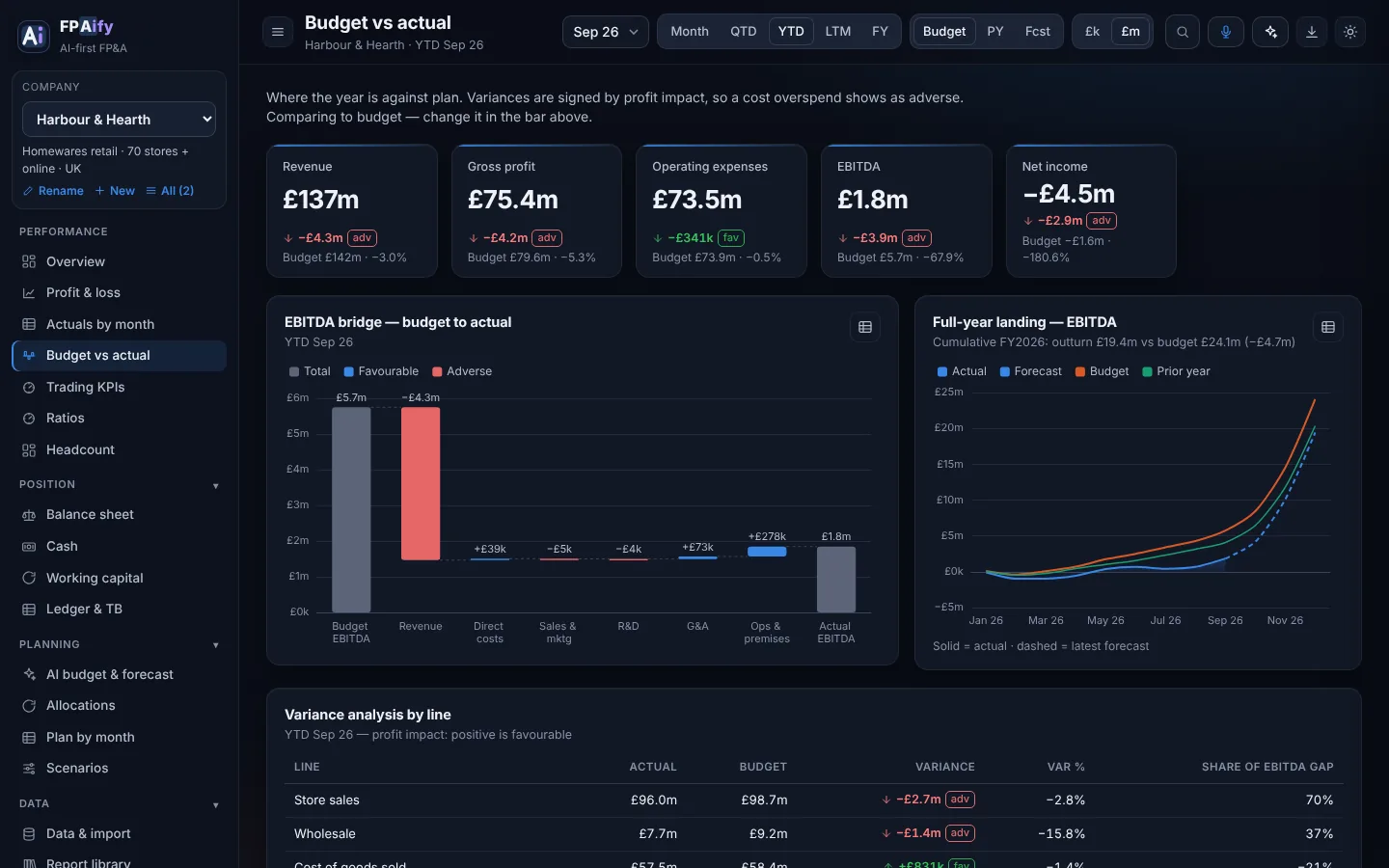The width and height of the screenshot is (1389, 868).
Task: Select LTM period view
Action: pos(838,32)
